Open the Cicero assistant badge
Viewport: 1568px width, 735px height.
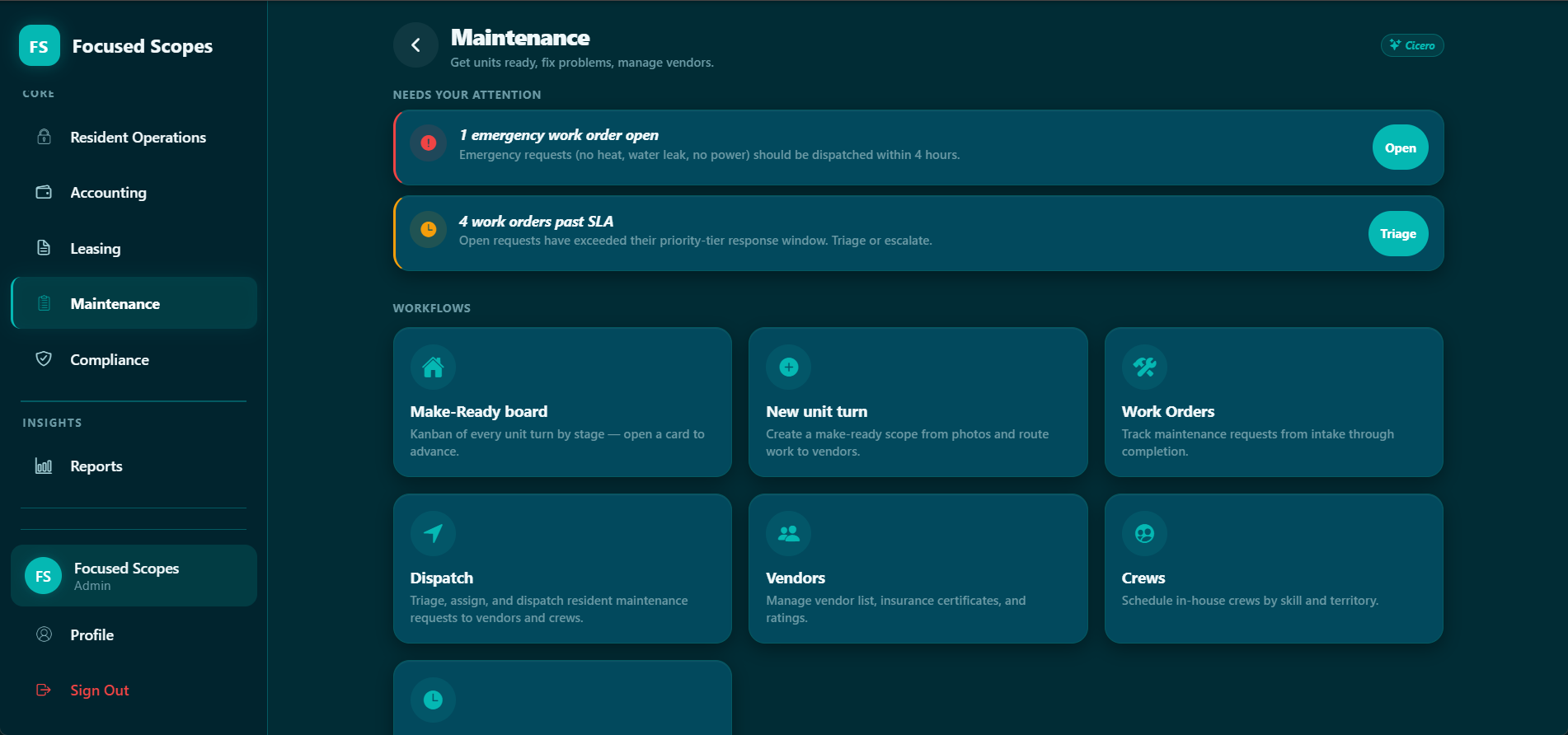[x=1412, y=45]
